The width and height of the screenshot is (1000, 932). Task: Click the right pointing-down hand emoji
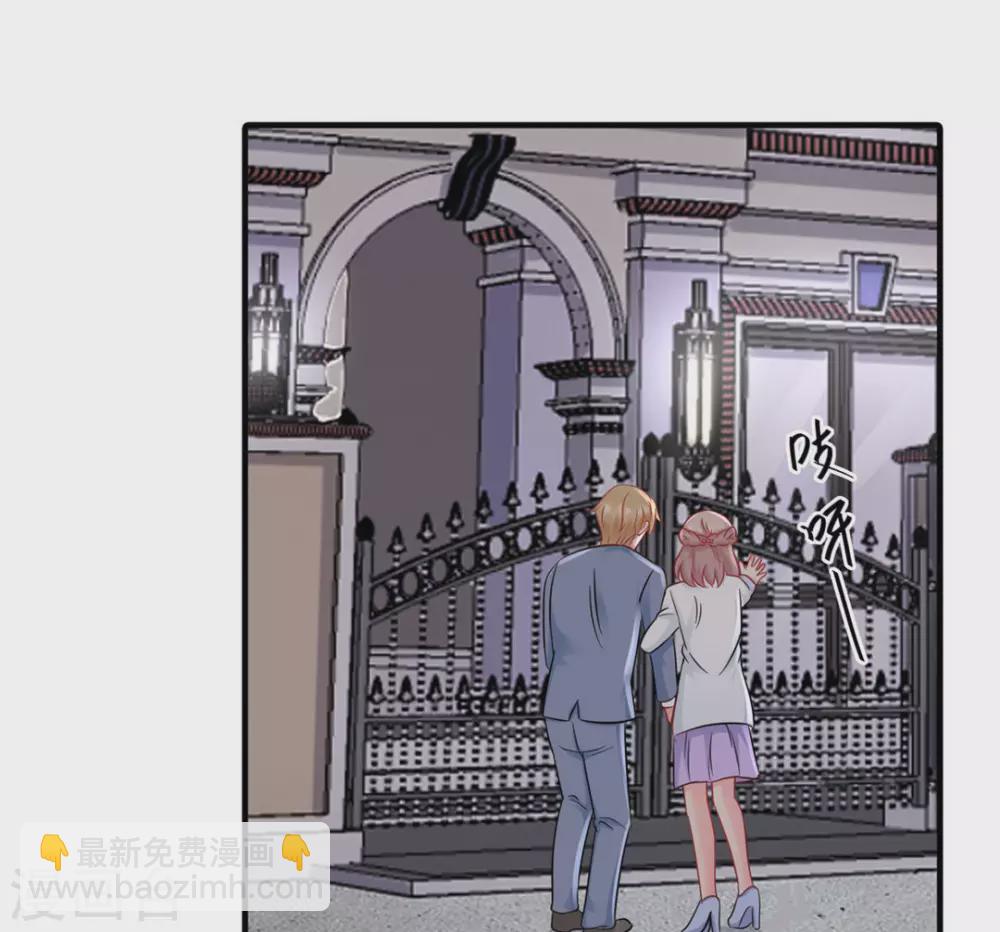click(x=296, y=853)
